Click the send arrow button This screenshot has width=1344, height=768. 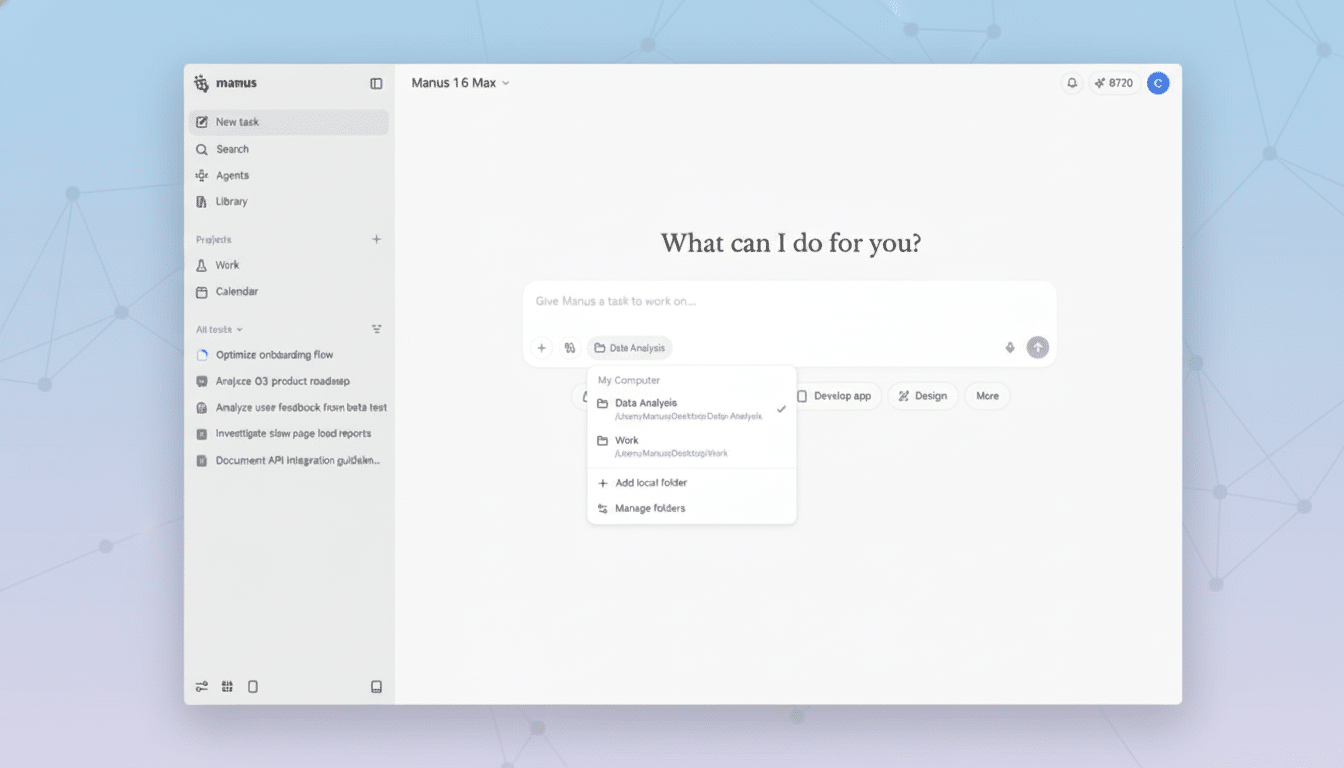(x=1038, y=347)
